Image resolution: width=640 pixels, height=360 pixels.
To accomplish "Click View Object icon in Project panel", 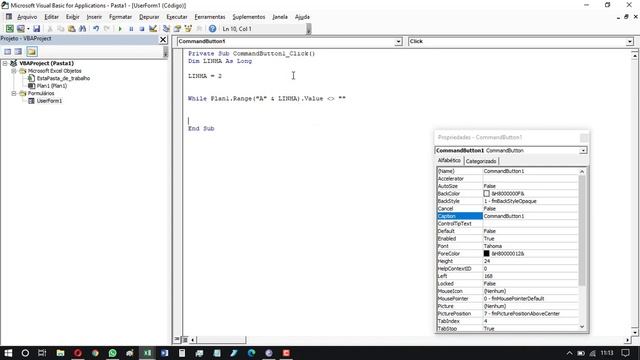I will pos(18,51).
